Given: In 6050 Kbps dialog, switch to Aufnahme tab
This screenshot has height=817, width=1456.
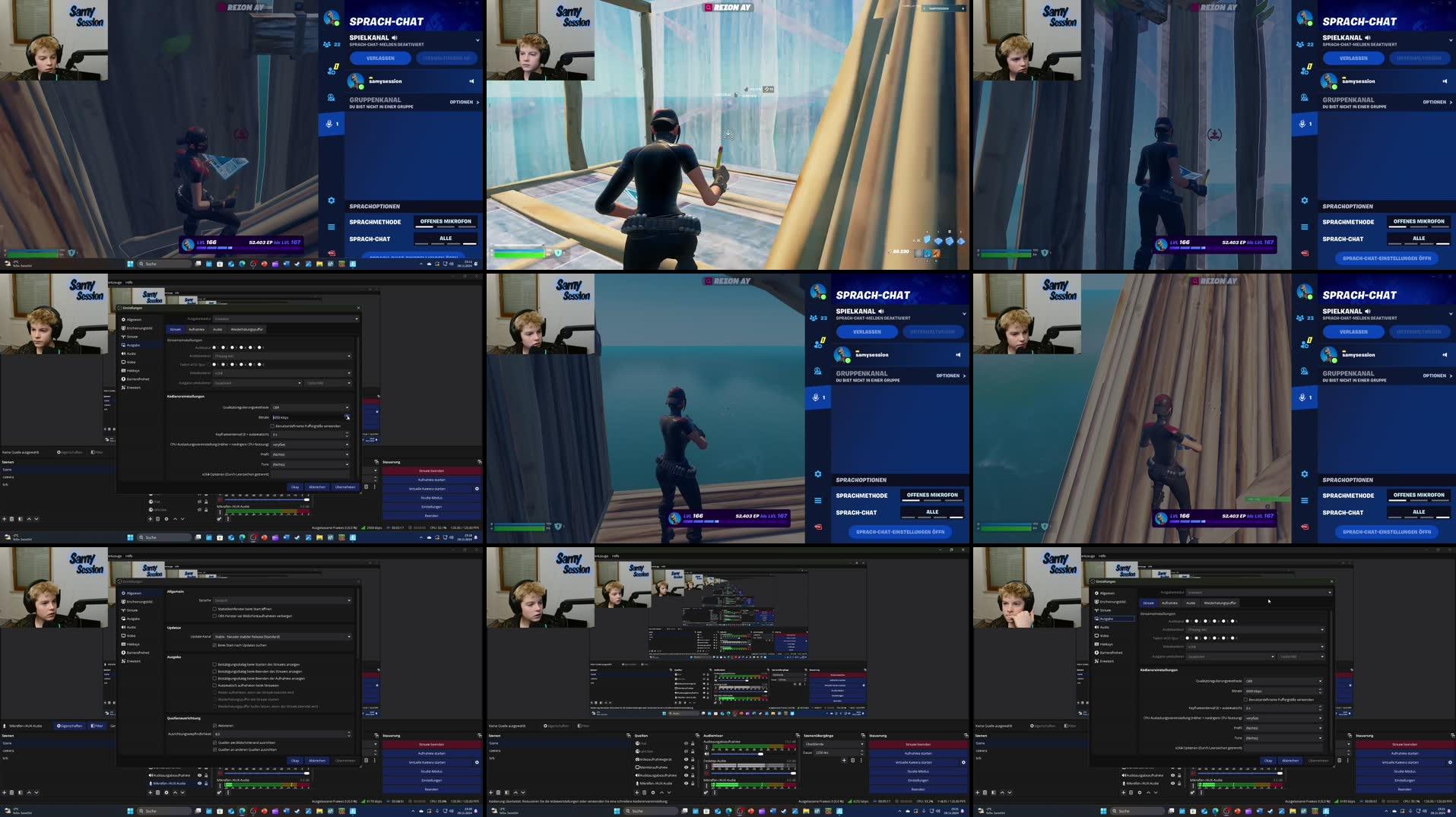Looking at the screenshot, I should coord(196,329).
